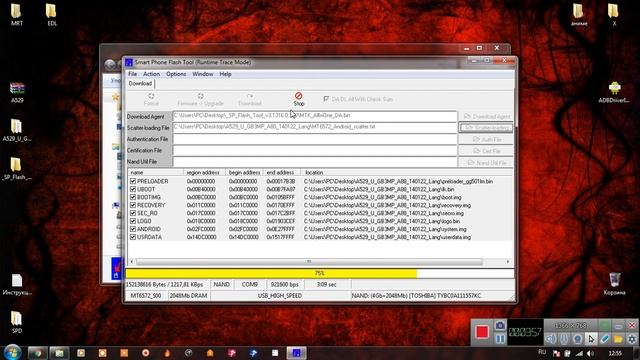The image size is (640, 360).
Task: Open the recorder output folder icon
Action: 618,339
